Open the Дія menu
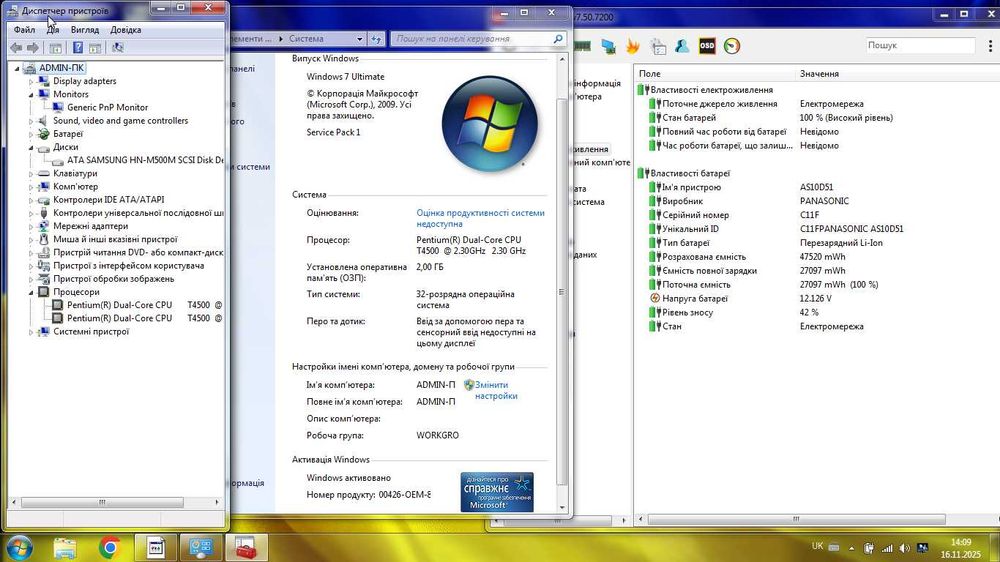 (53, 30)
